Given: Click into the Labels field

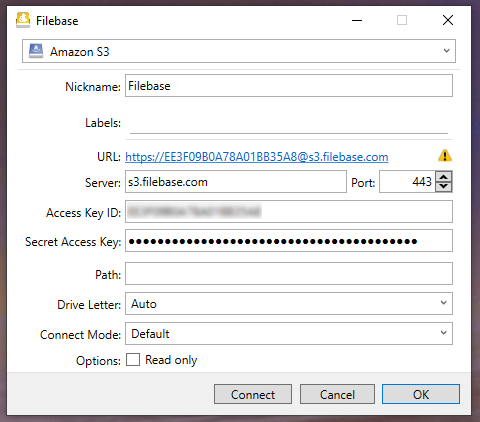Looking at the screenshot, I should pyautogui.click(x=289, y=123).
